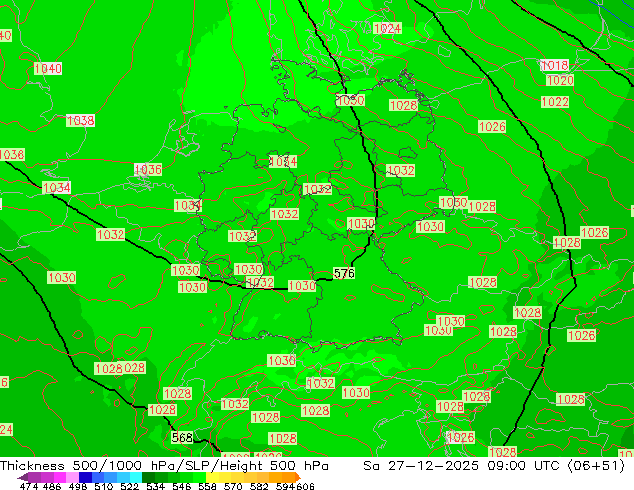Click the 1036 pressure label

(148, 169)
